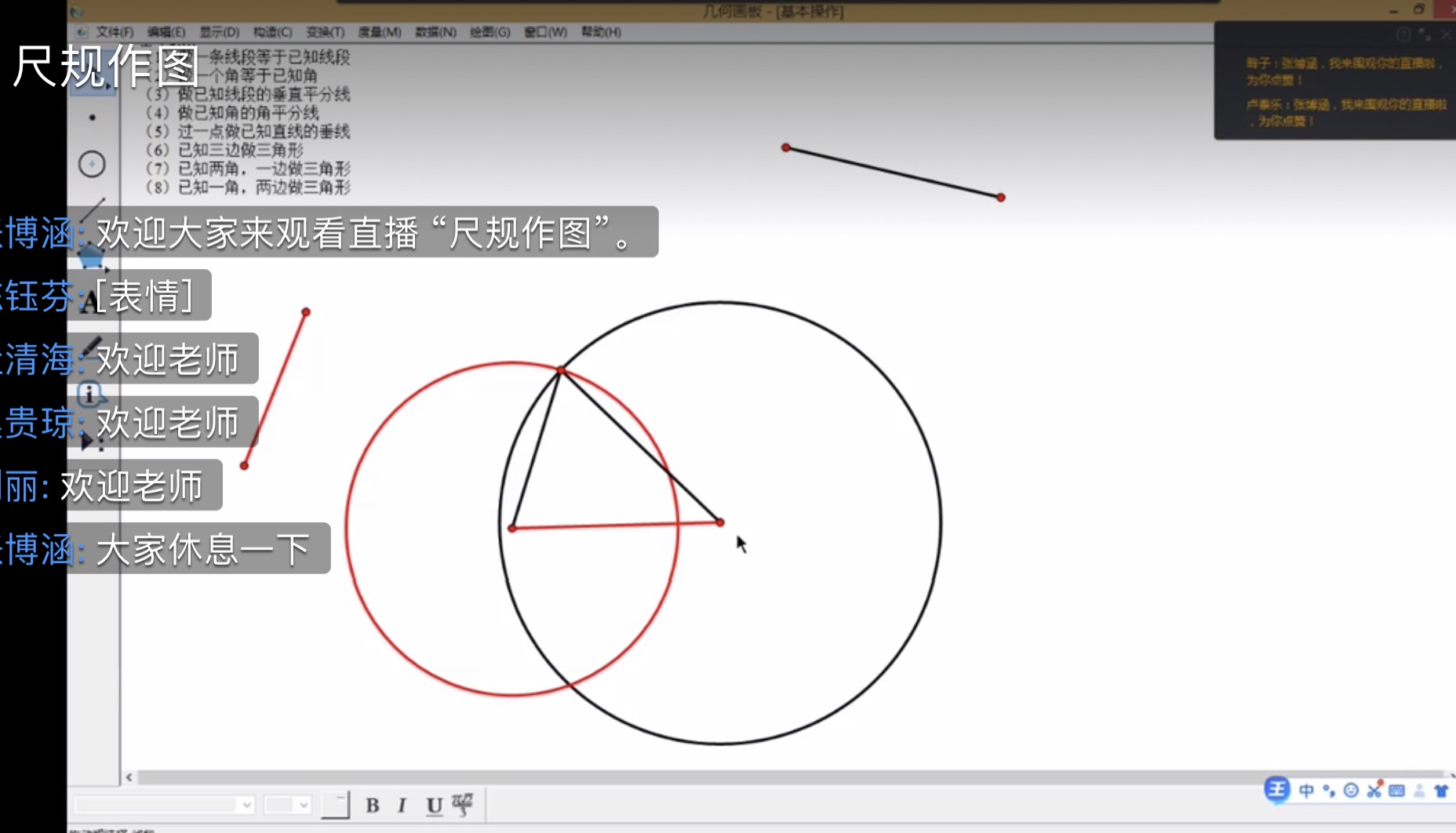Open the IME skin shirt icon

(x=1441, y=791)
